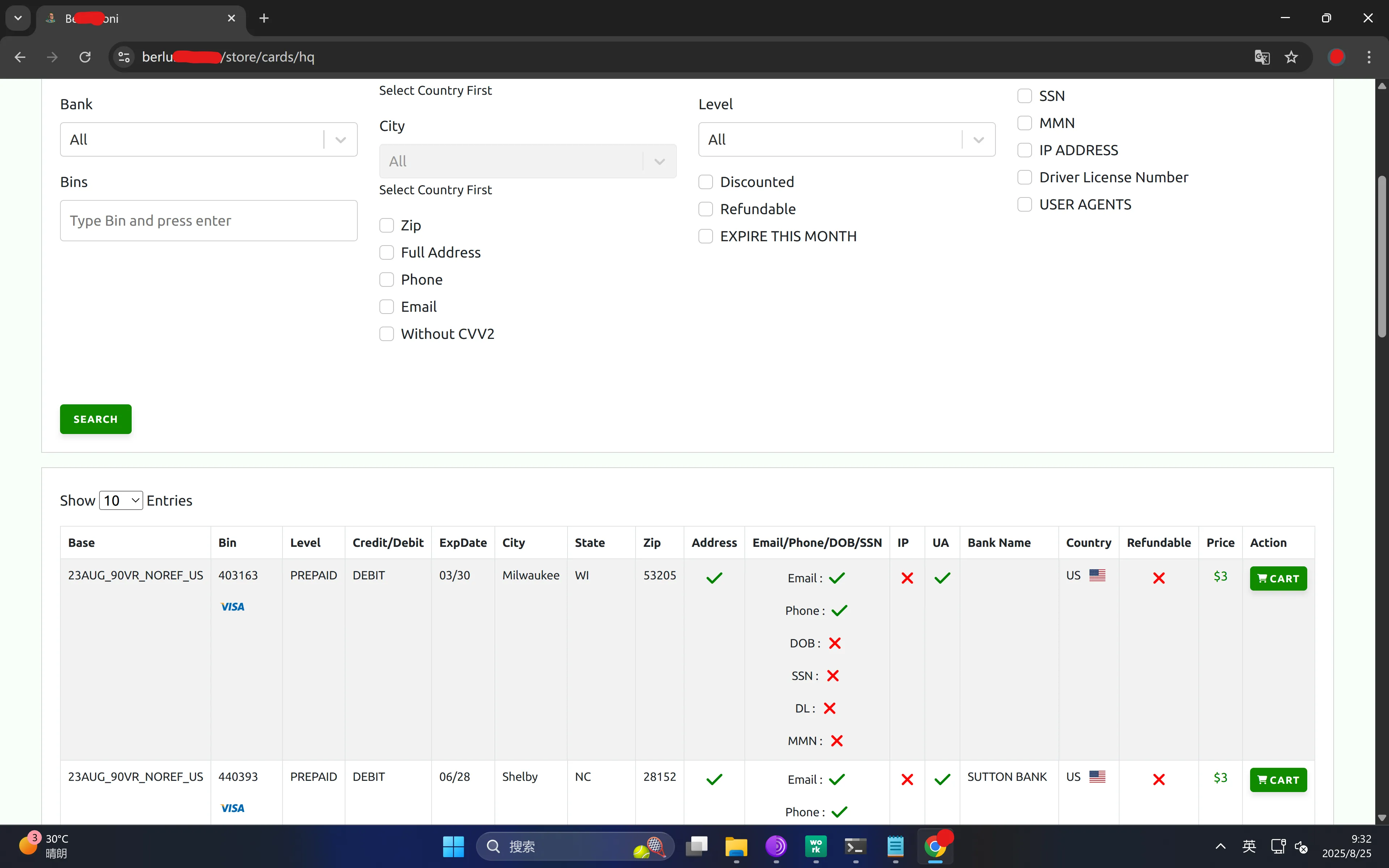Click the US flag in the Milwaukee row
This screenshot has height=868, width=1389.
point(1097,575)
